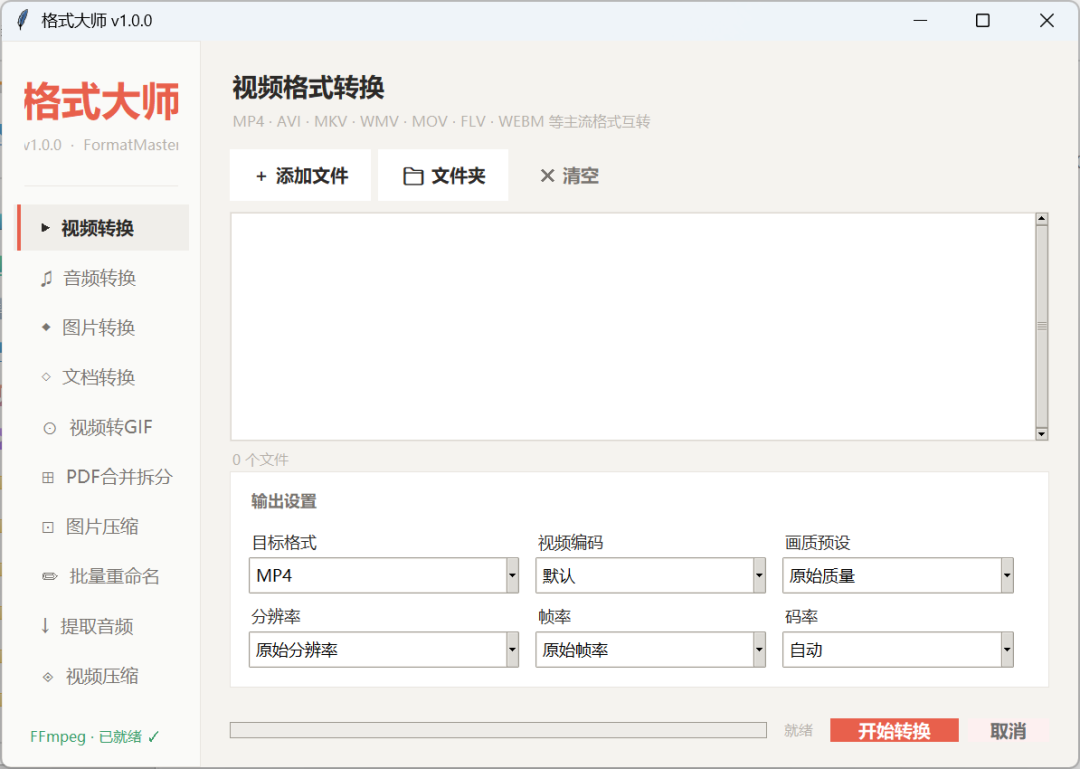This screenshot has height=769, width=1080.
Task: Click the feather app icon in the title bar
Action: pyautogui.click(x=23, y=20)
